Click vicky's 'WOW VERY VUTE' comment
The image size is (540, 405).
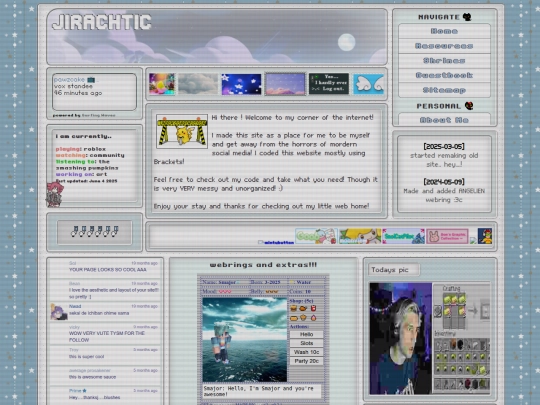click(107, 336)
